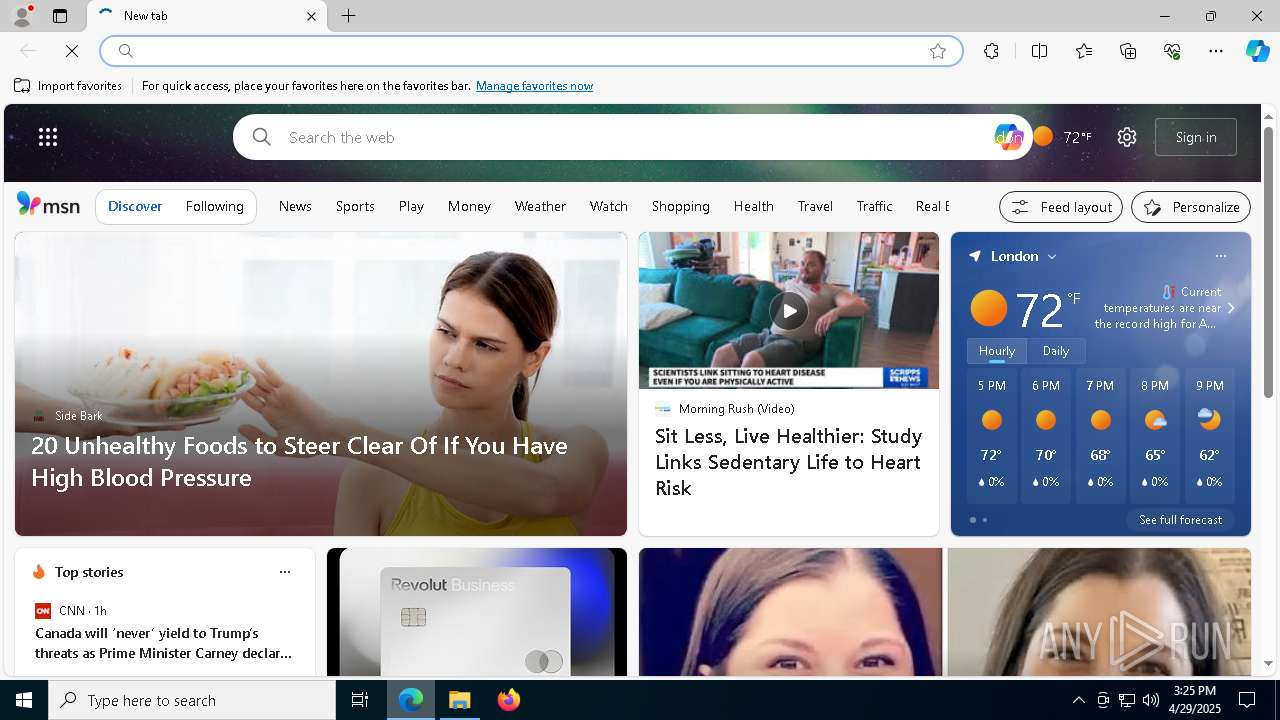This screenshot has height=720, width=1280.
Task: Launch the Copilot sidebar icon
Action: pyautogui.click(x=1257, y=51)
